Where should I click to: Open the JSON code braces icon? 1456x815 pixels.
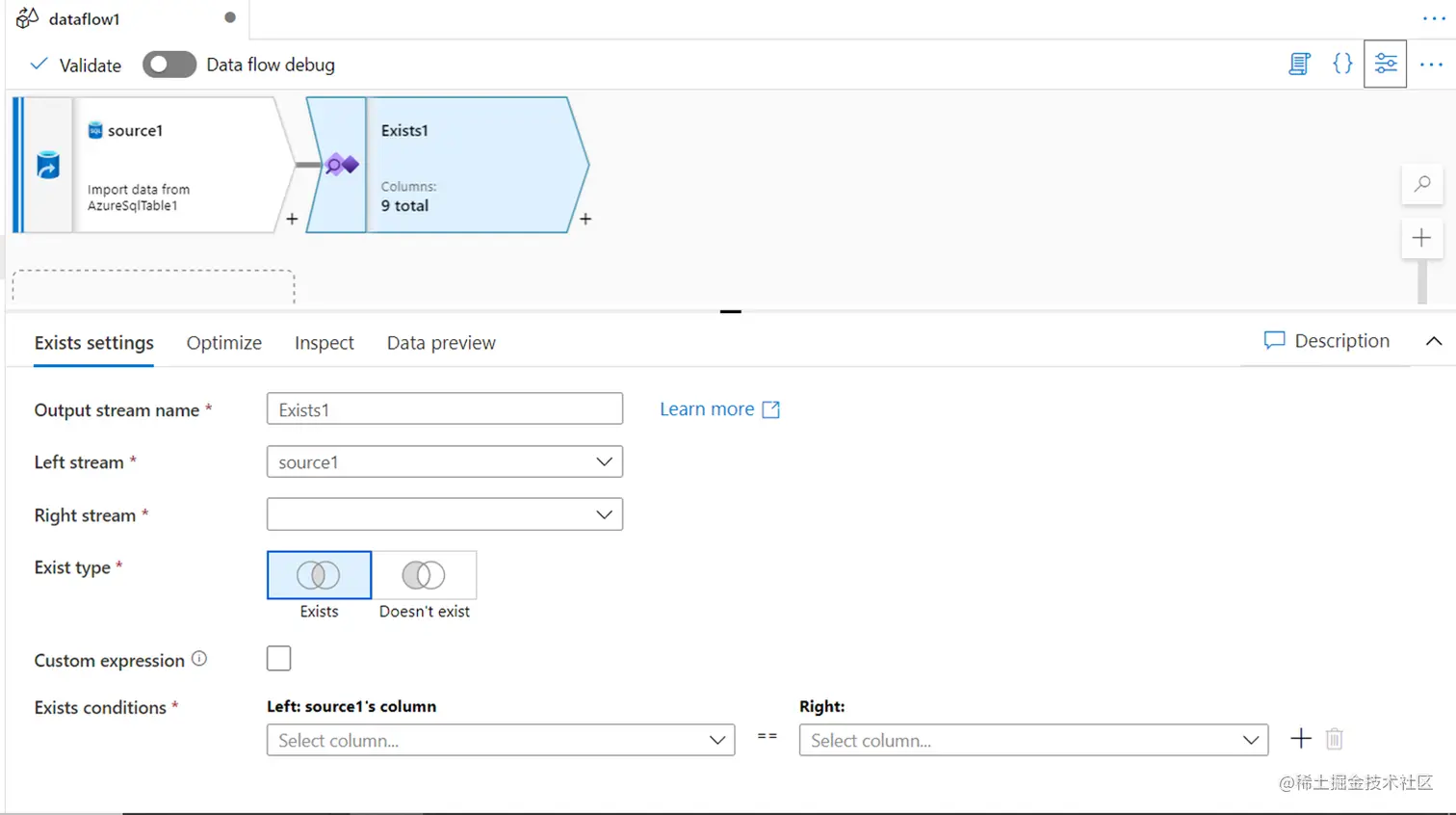pyautogui.click(x=1342, y=65)
